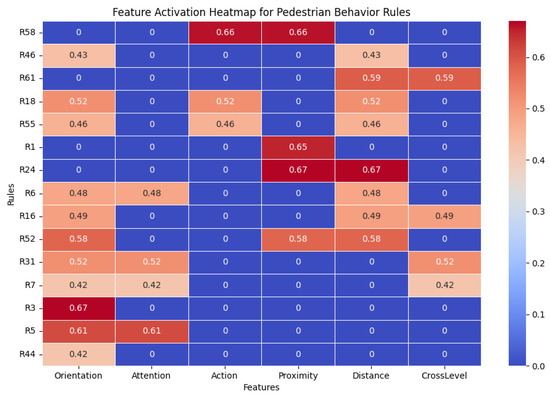Click the Rules y-axis title
The image size is (550, 397).
click(x=11, y=194)
